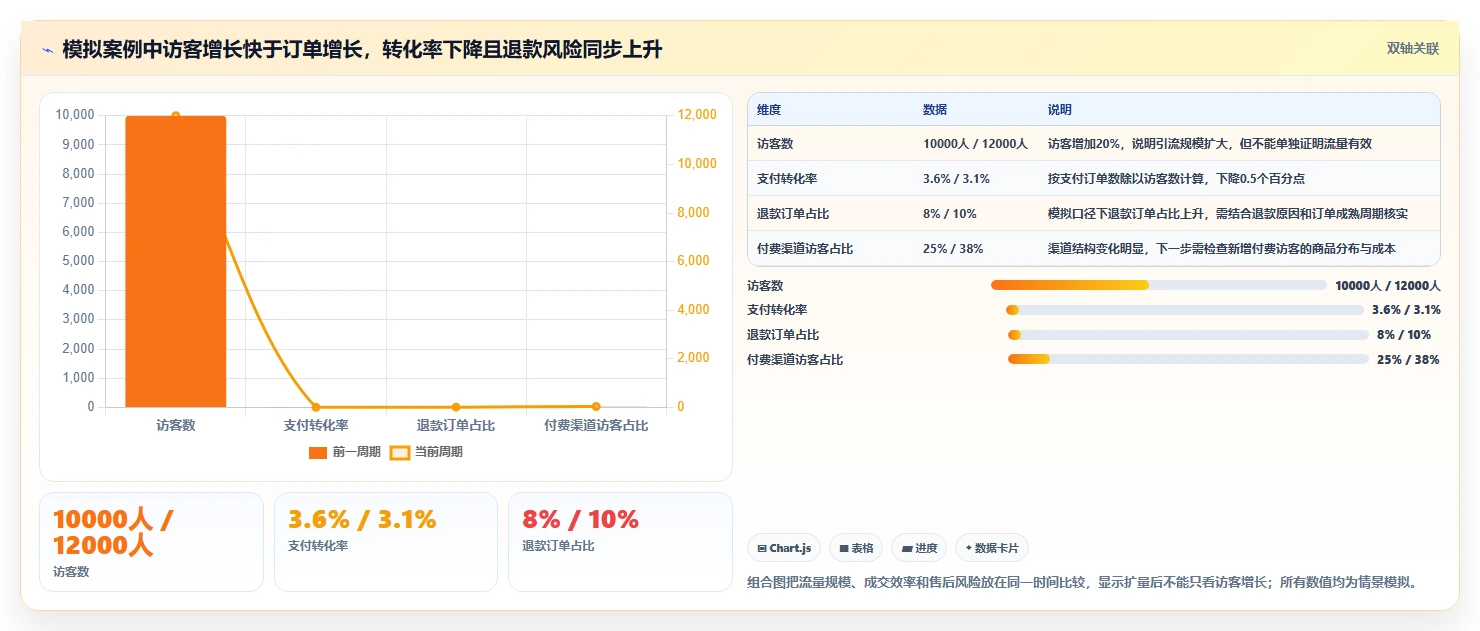Image resolution: width=1480 pixels, height=631 pixels.
Task: Click the description starting 按支付订单数除以访客数
Action: pyautogui.click(x=1176, y=179)
